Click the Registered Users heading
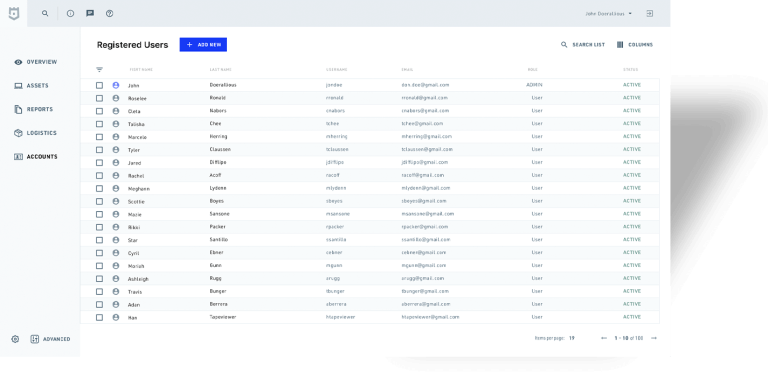 [x=132, y=45]
